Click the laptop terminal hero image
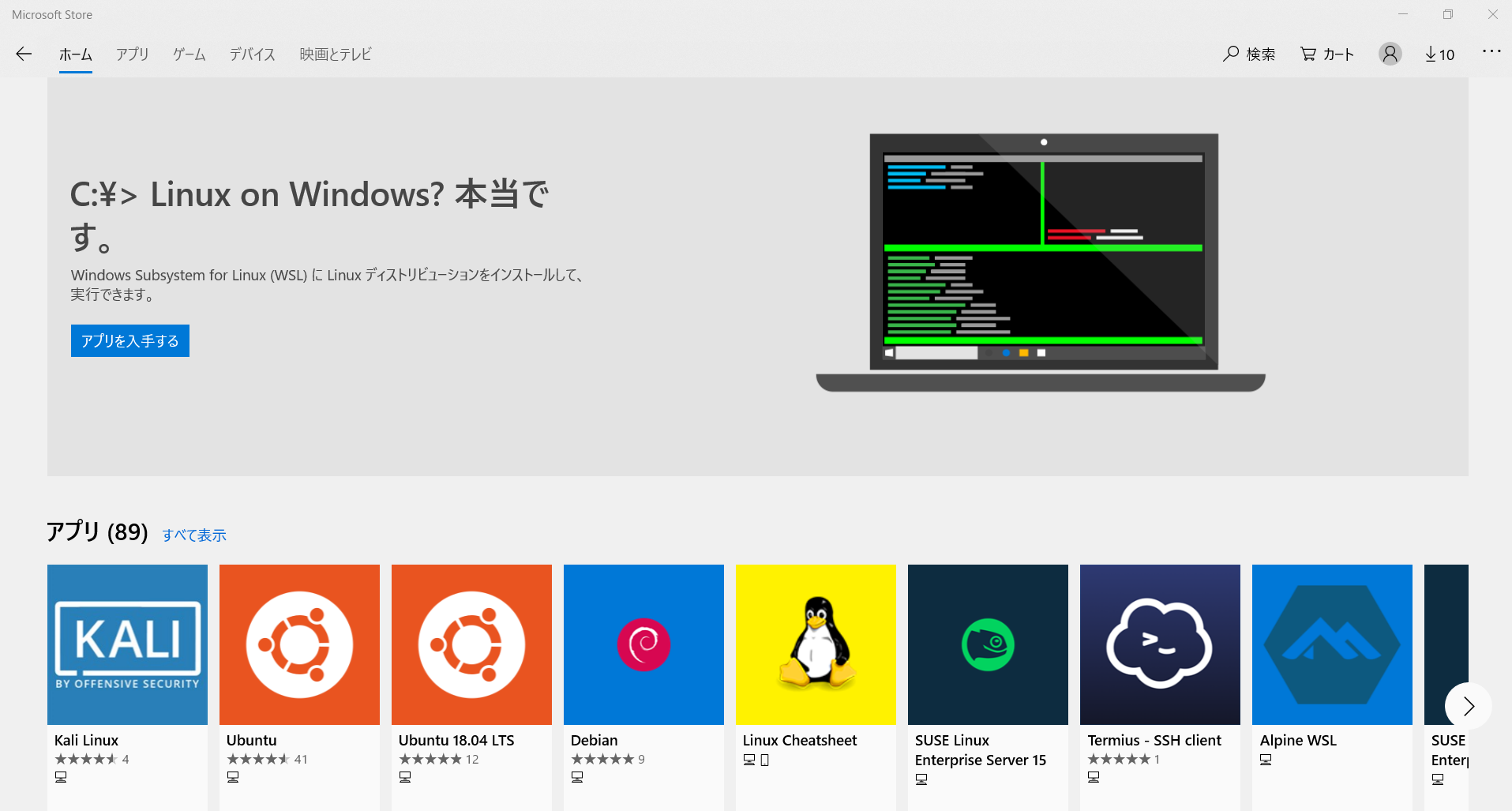Viewport: 1512px width, 811px height. click(1041, 262)
